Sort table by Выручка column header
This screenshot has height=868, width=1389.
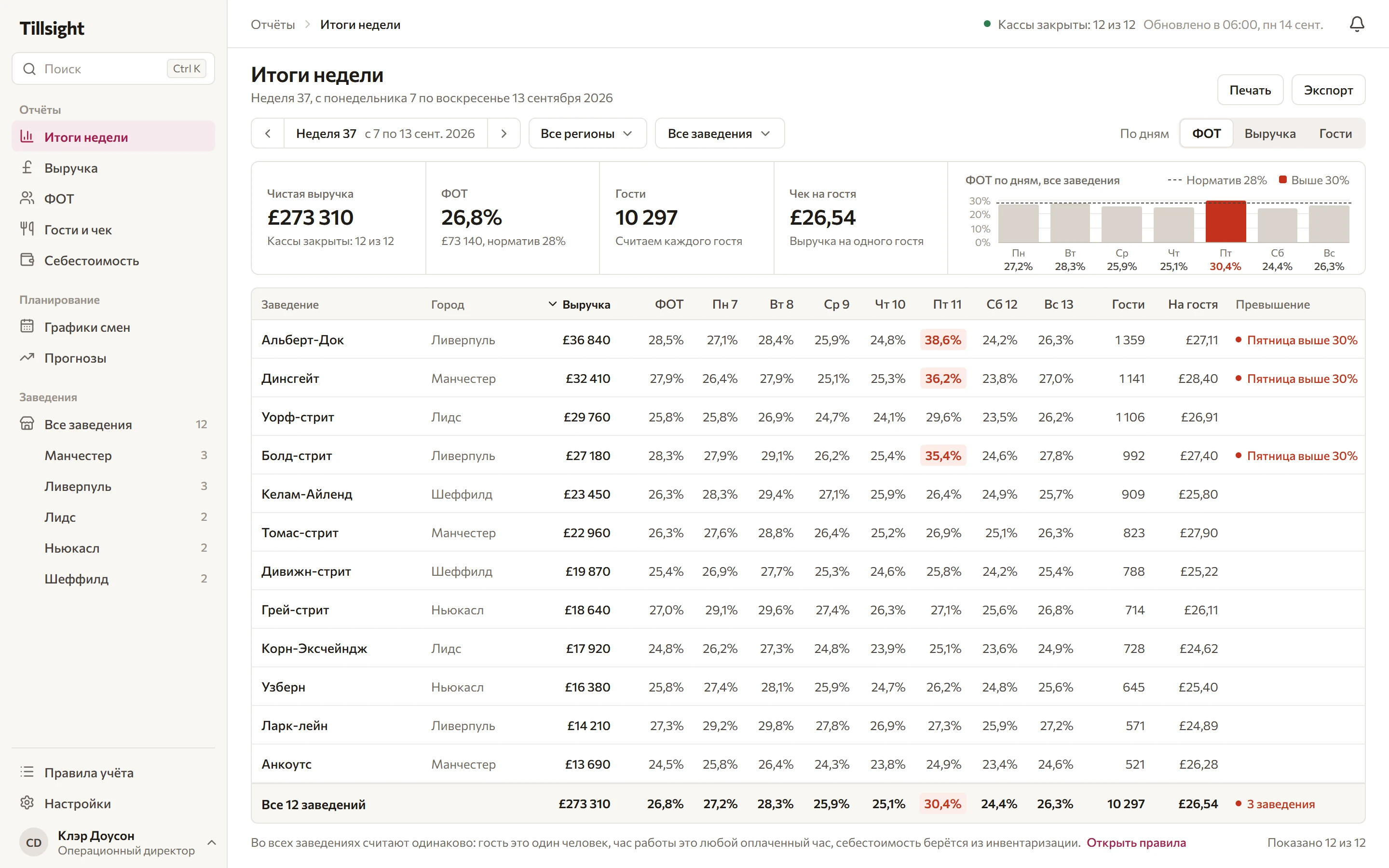point(580,305)
